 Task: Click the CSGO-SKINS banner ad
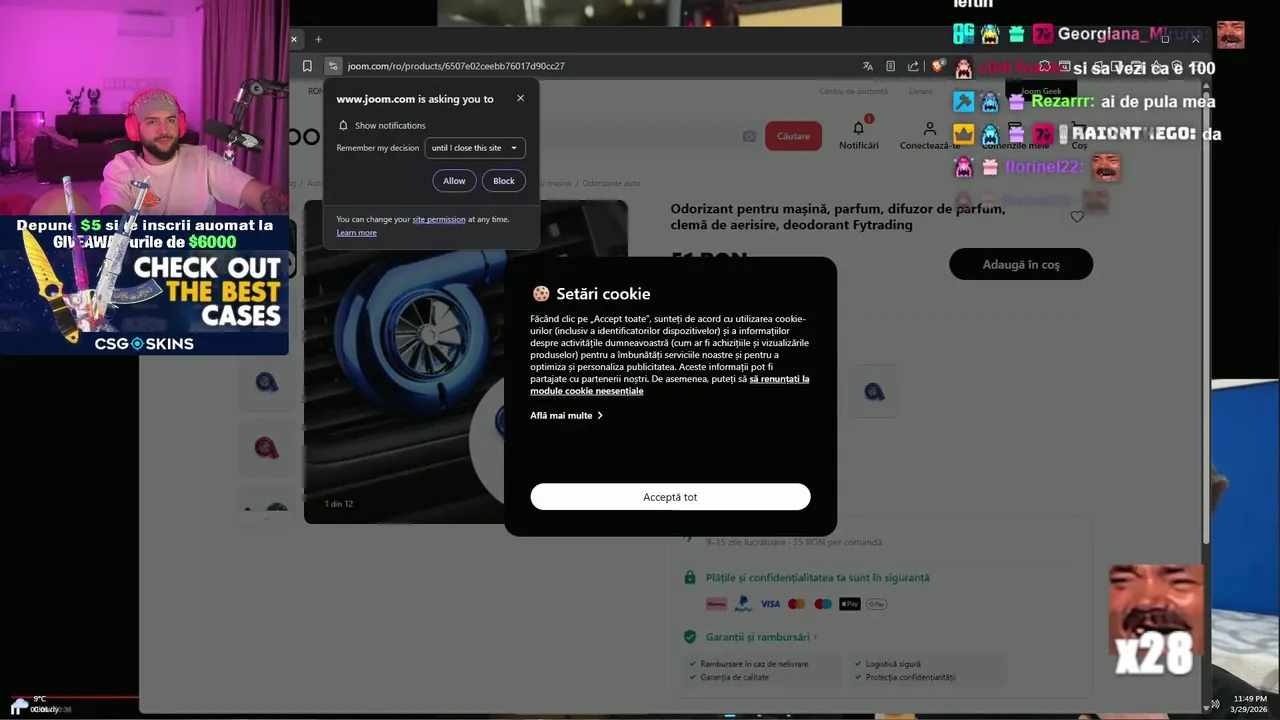pos(144,285)
